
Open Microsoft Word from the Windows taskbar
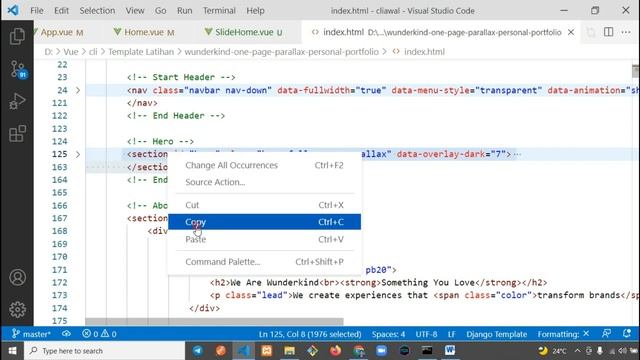pyautogui.click(x=450, y=351)
